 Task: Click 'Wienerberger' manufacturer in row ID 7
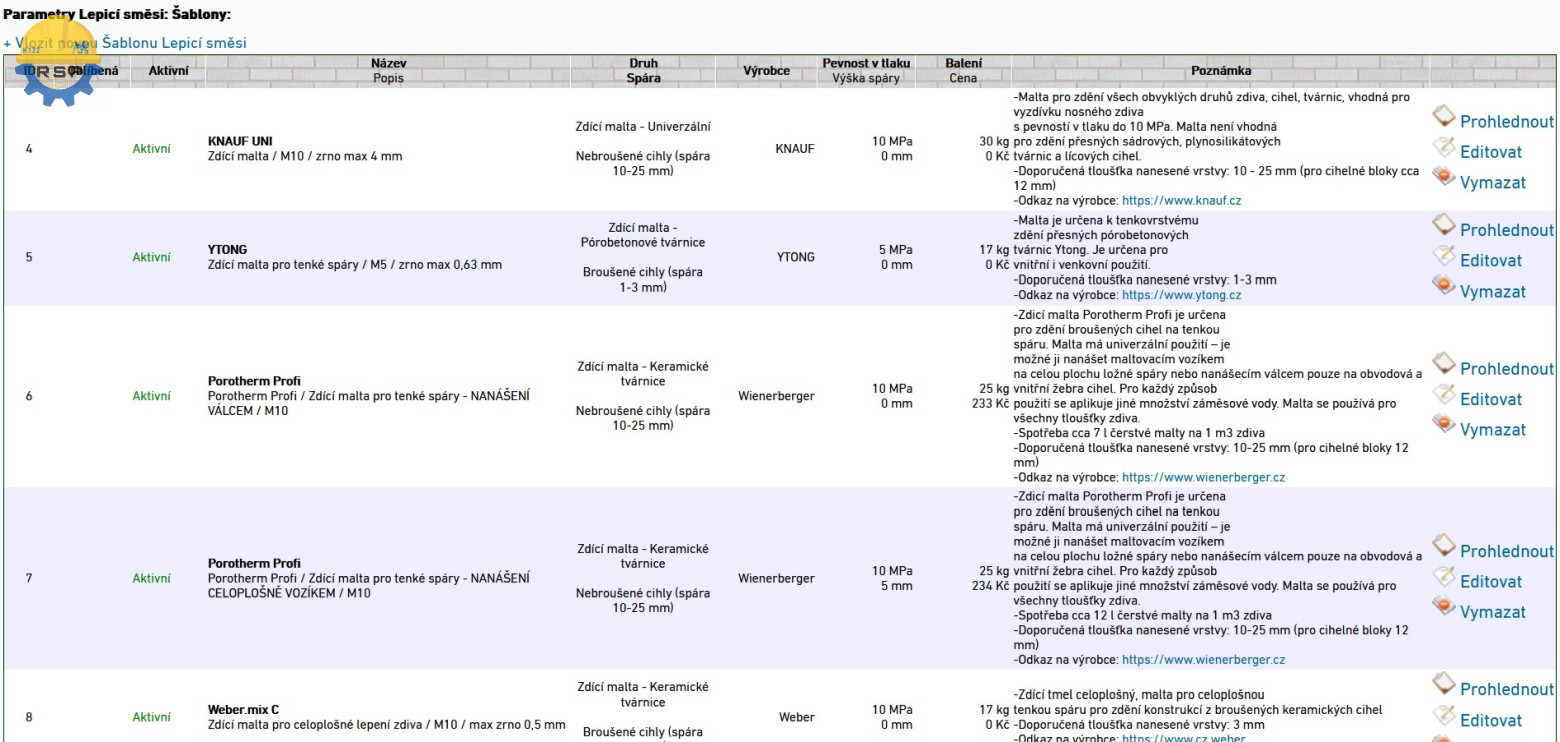(x=777, y=578)
